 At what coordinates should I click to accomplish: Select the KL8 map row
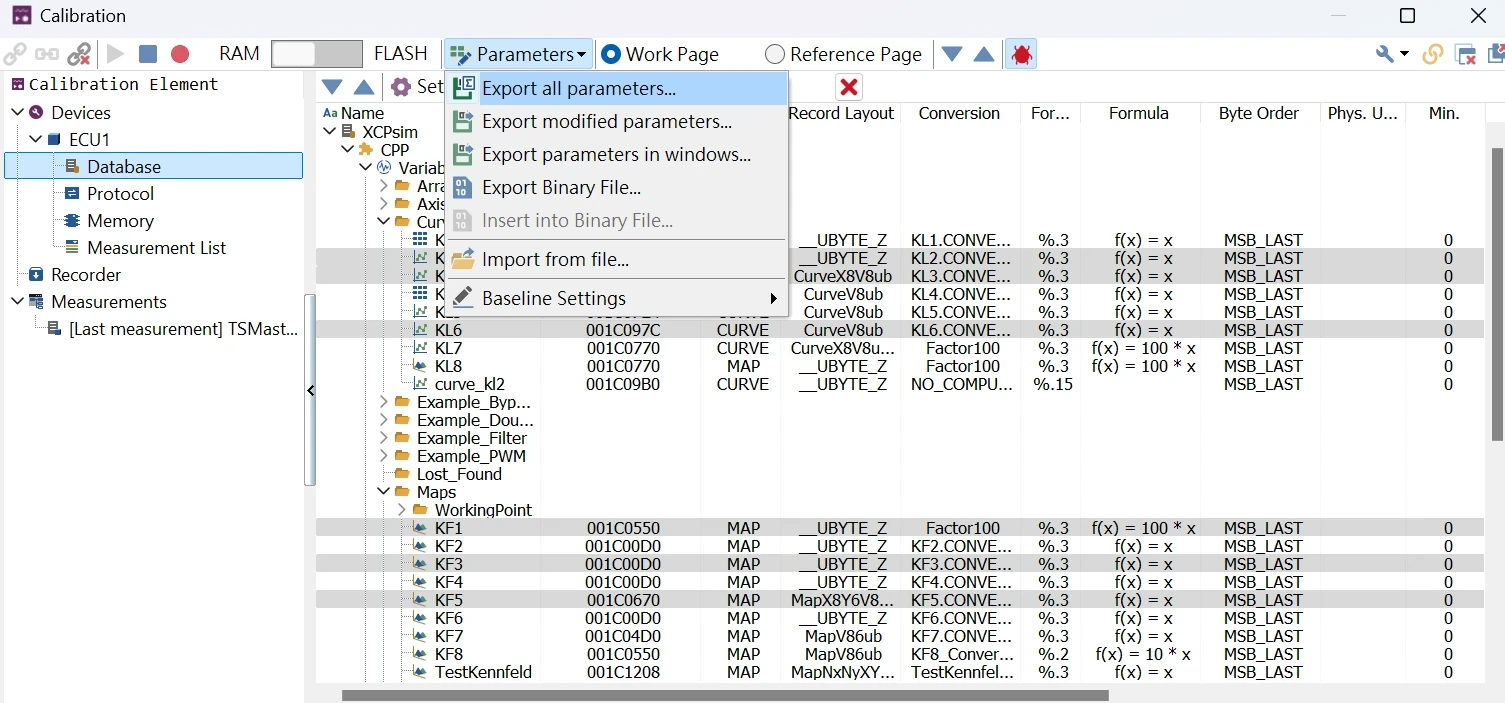(x=900, y=366)
